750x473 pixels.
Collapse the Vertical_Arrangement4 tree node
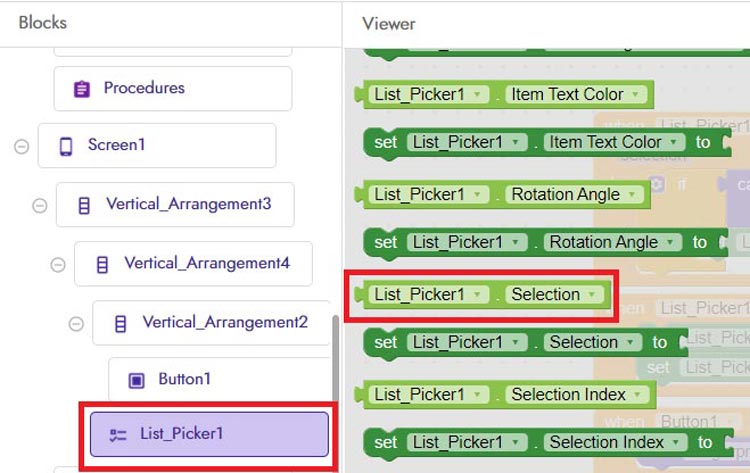click(x=58, y=264)
